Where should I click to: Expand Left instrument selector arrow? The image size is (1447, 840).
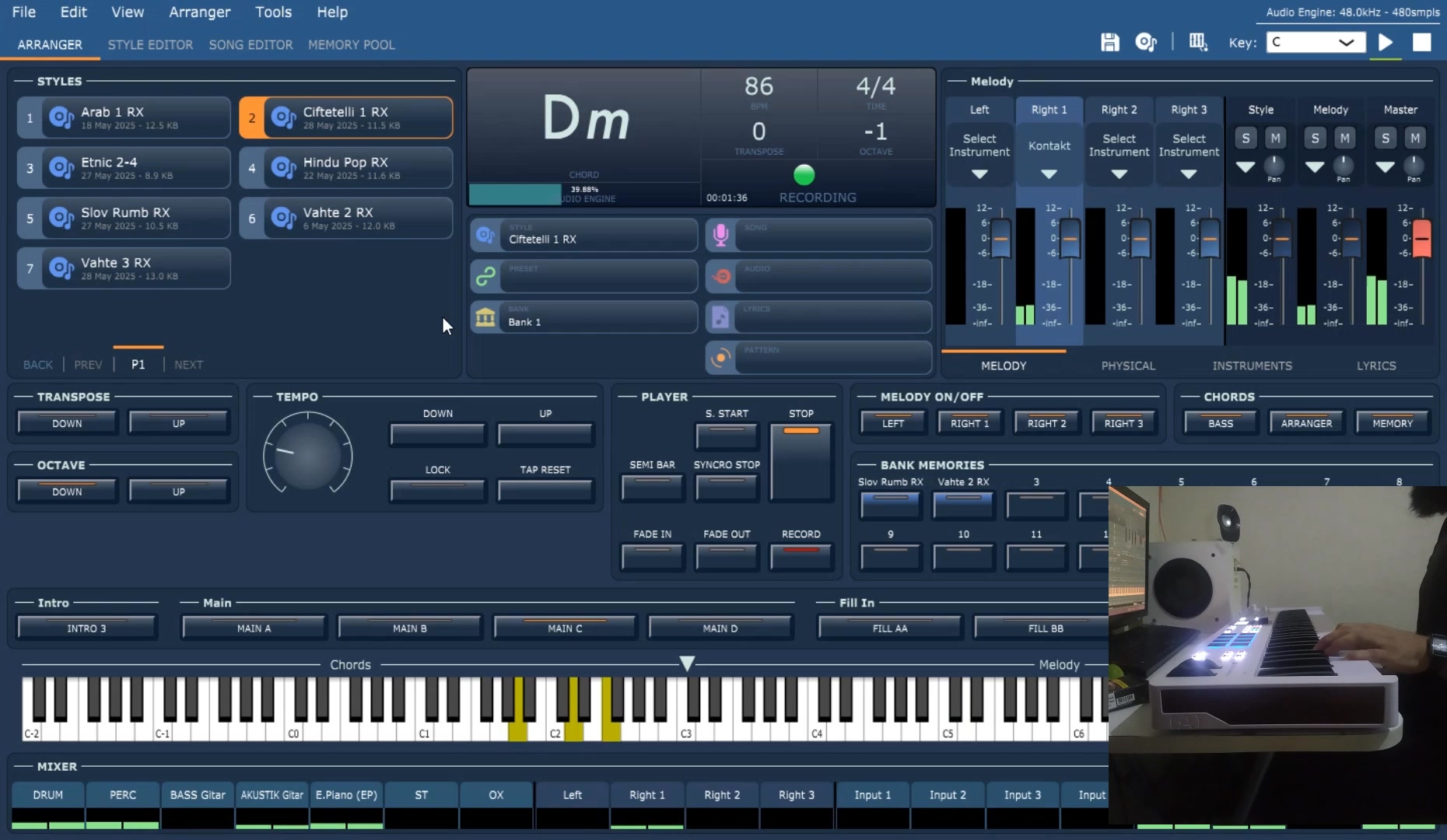(979, 174)
